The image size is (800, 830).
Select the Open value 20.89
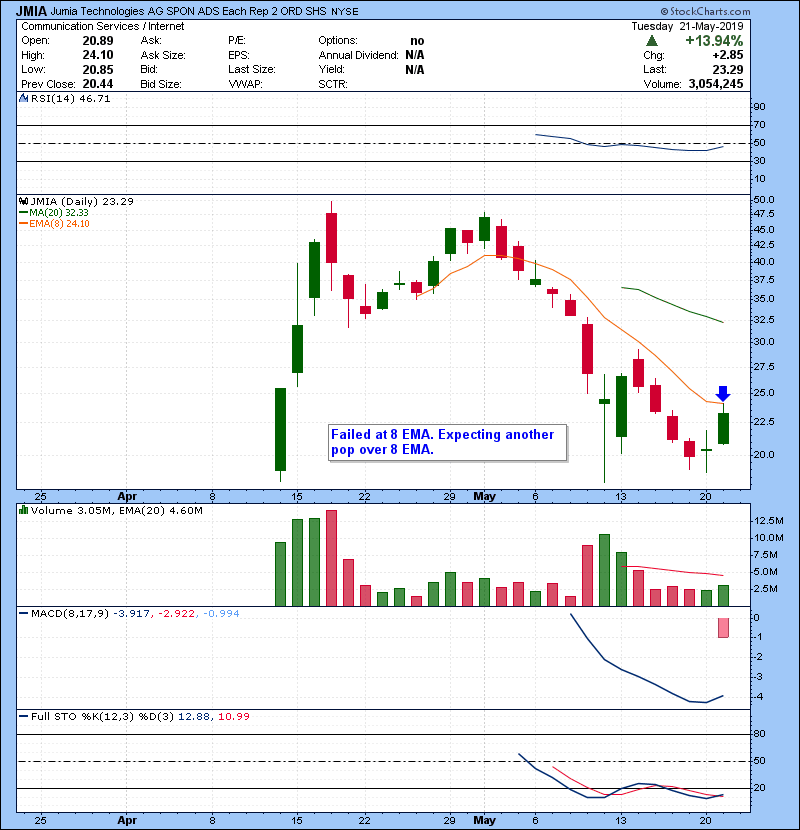click(98, 41)
